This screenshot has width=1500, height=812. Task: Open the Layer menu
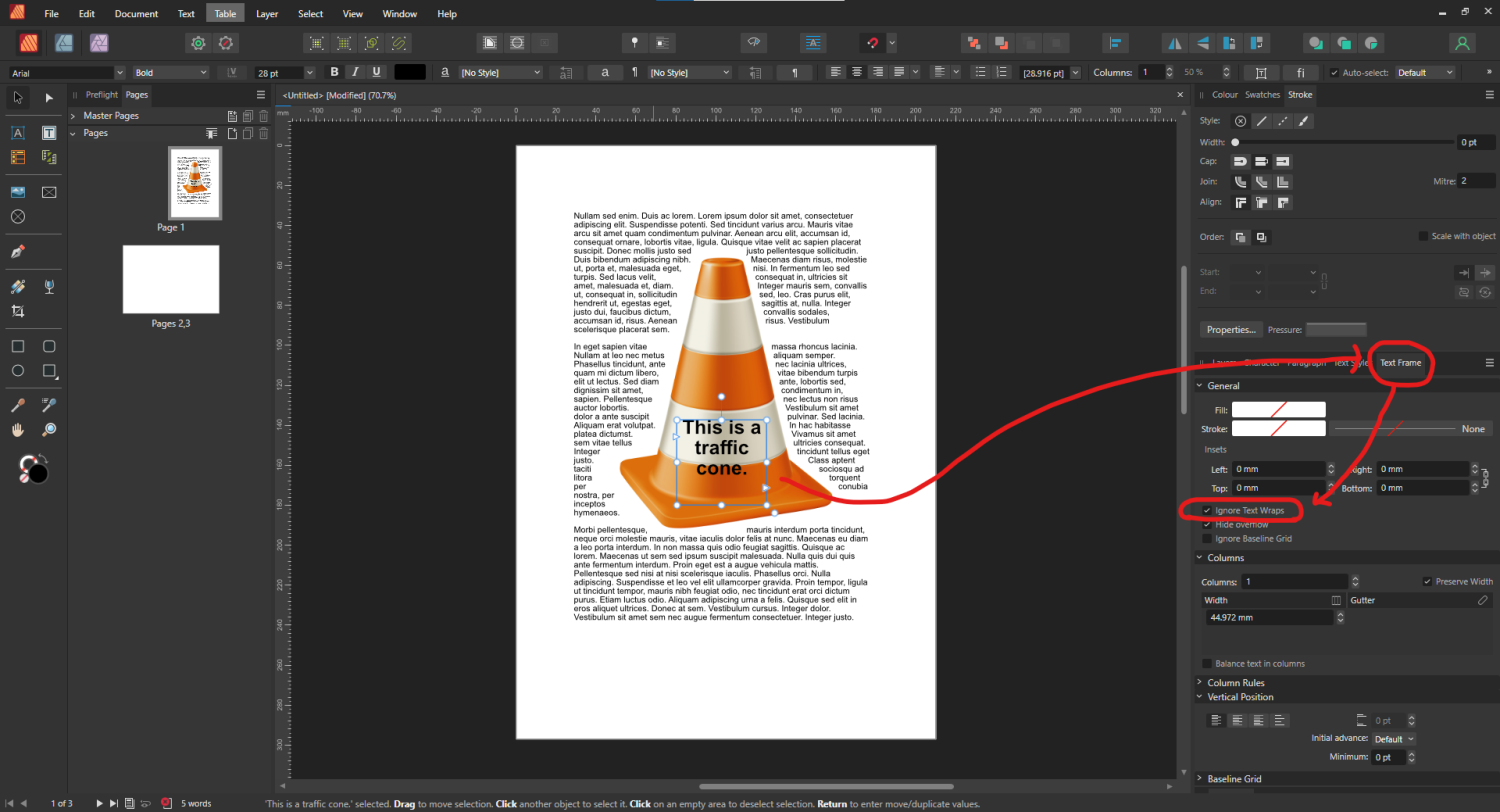pos(267,13)
